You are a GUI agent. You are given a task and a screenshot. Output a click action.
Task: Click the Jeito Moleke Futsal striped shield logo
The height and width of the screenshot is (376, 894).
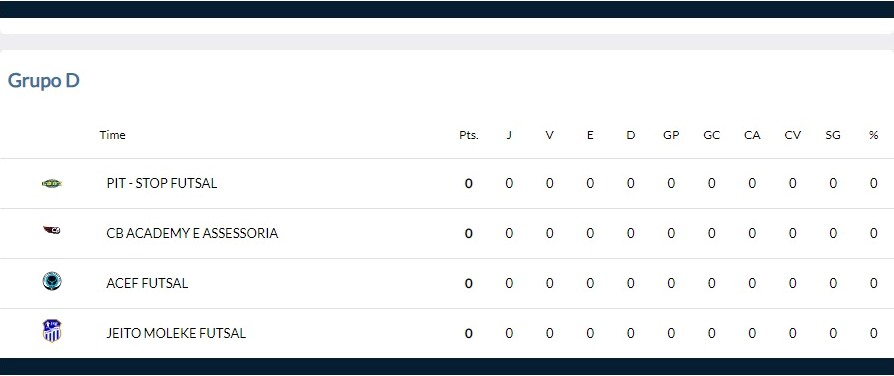coord(52,331)
